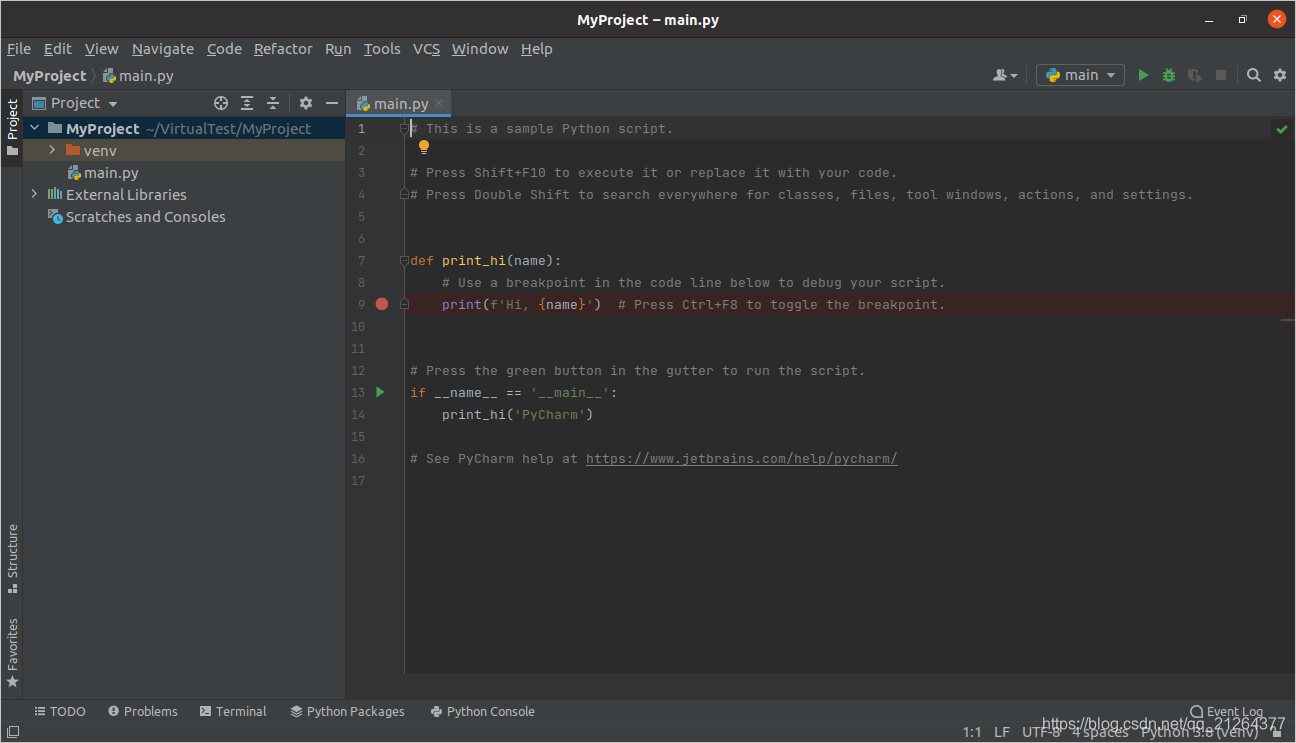Screen dimensions: 1296x743
Task: Collapse the MyProject tree node
Action: point(33,128)
